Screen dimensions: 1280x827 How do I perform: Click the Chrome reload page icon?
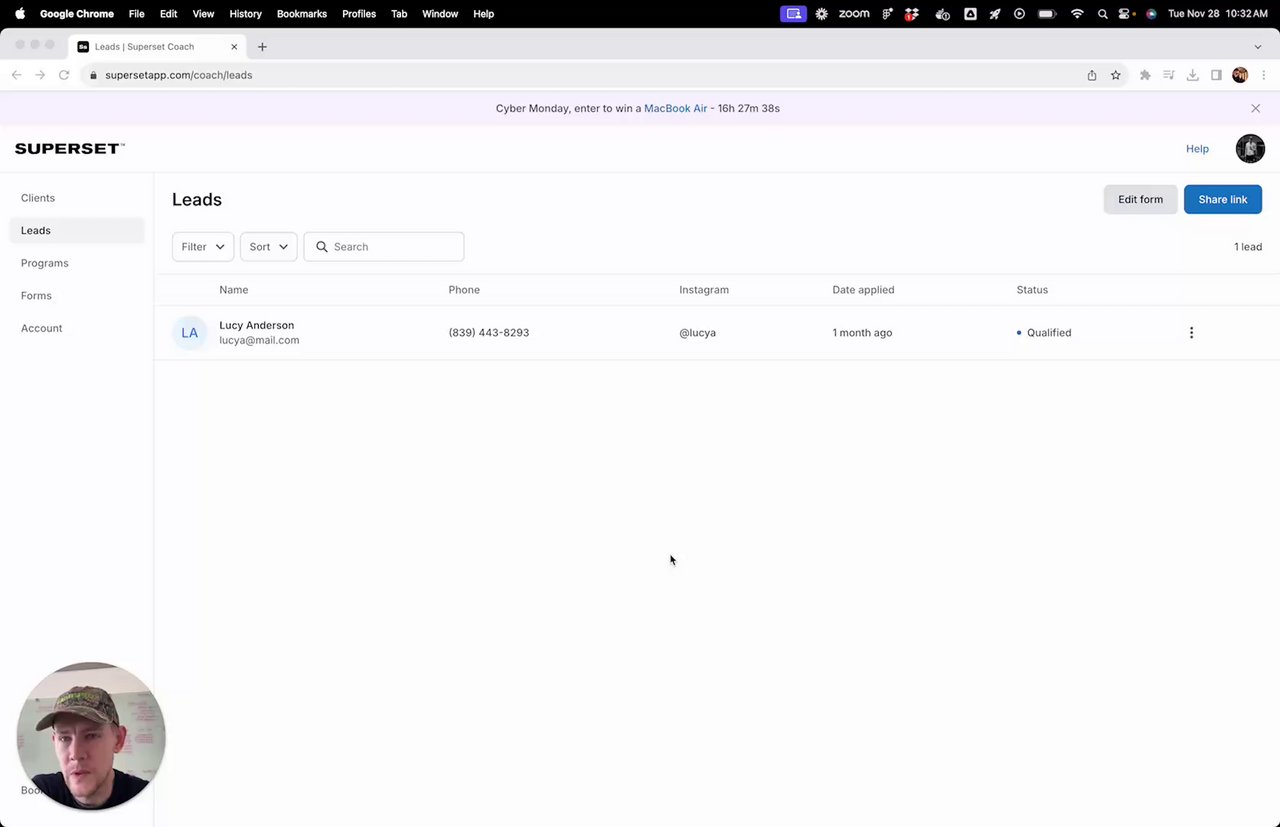point(64,75)
